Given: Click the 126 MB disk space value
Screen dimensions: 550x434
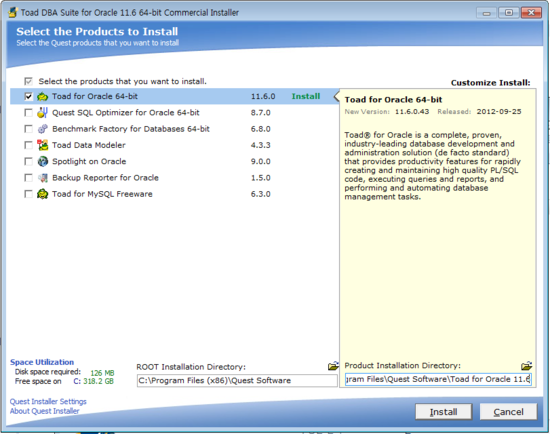Looking at the screenshot, I should 102,373.
